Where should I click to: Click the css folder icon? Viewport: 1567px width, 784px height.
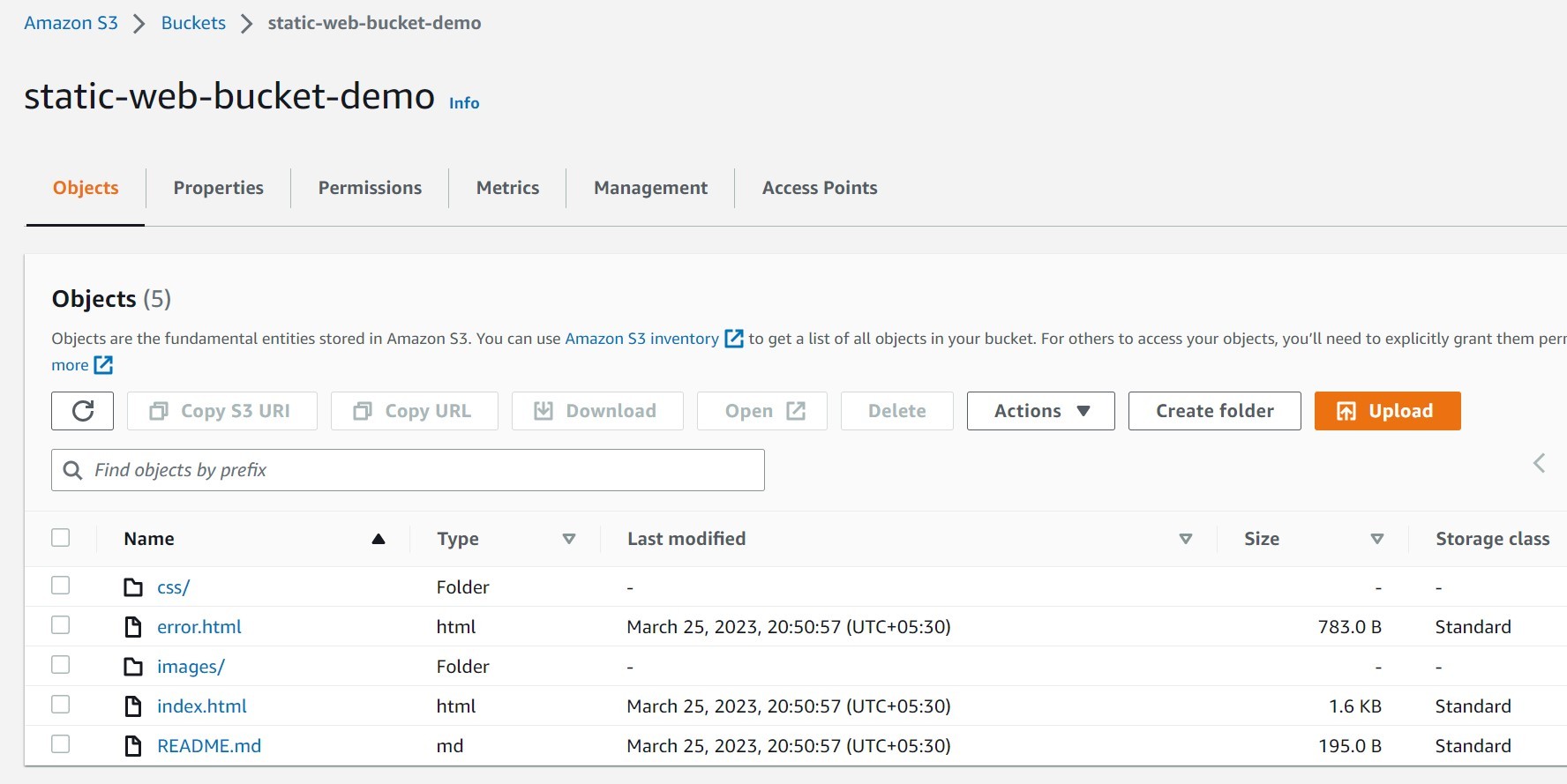click(x=133, y=587)
